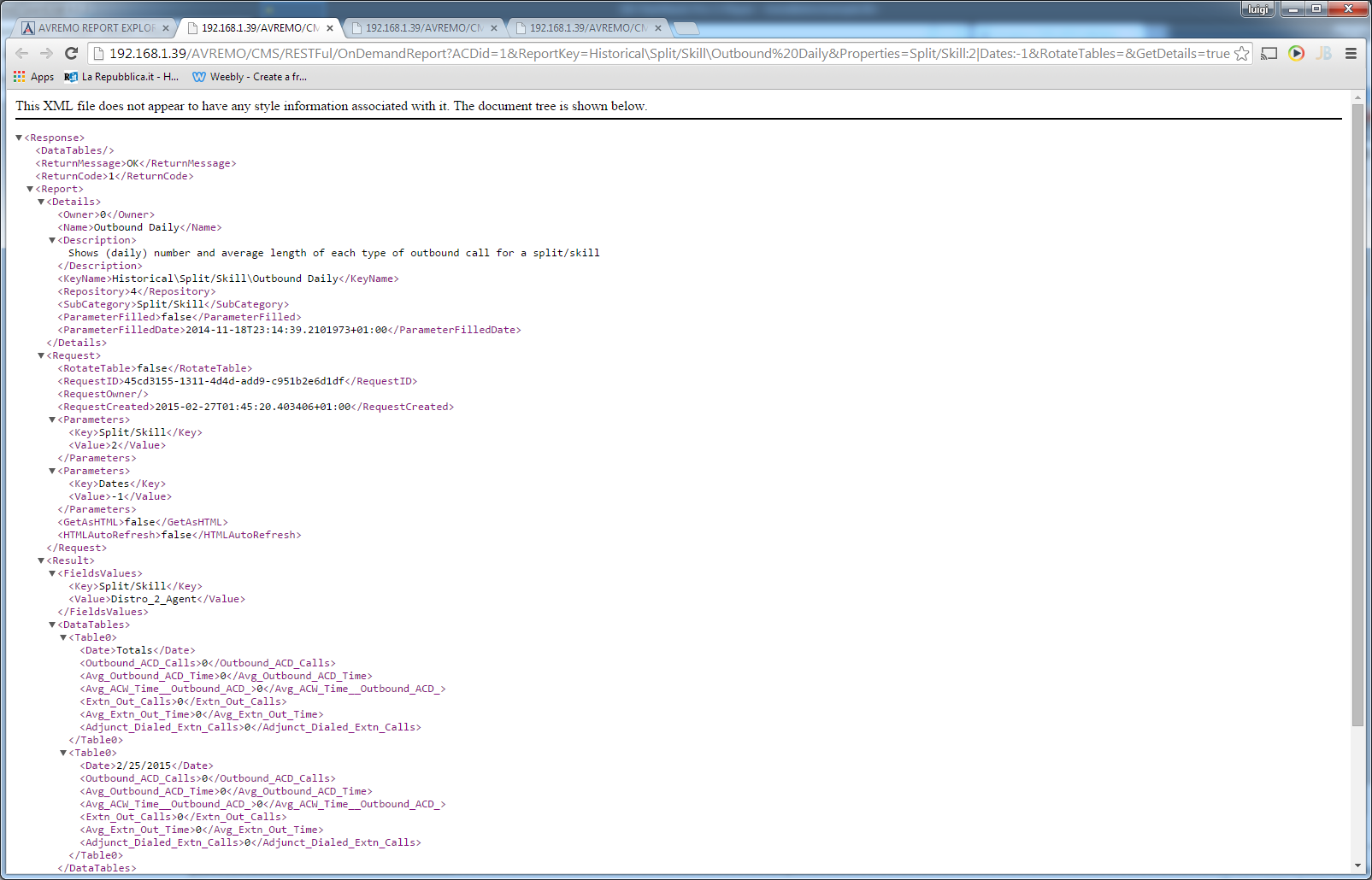Collapse the Parameters node with Split/Skill key
The image size is (1372, 880).
(x=52, y=419)
